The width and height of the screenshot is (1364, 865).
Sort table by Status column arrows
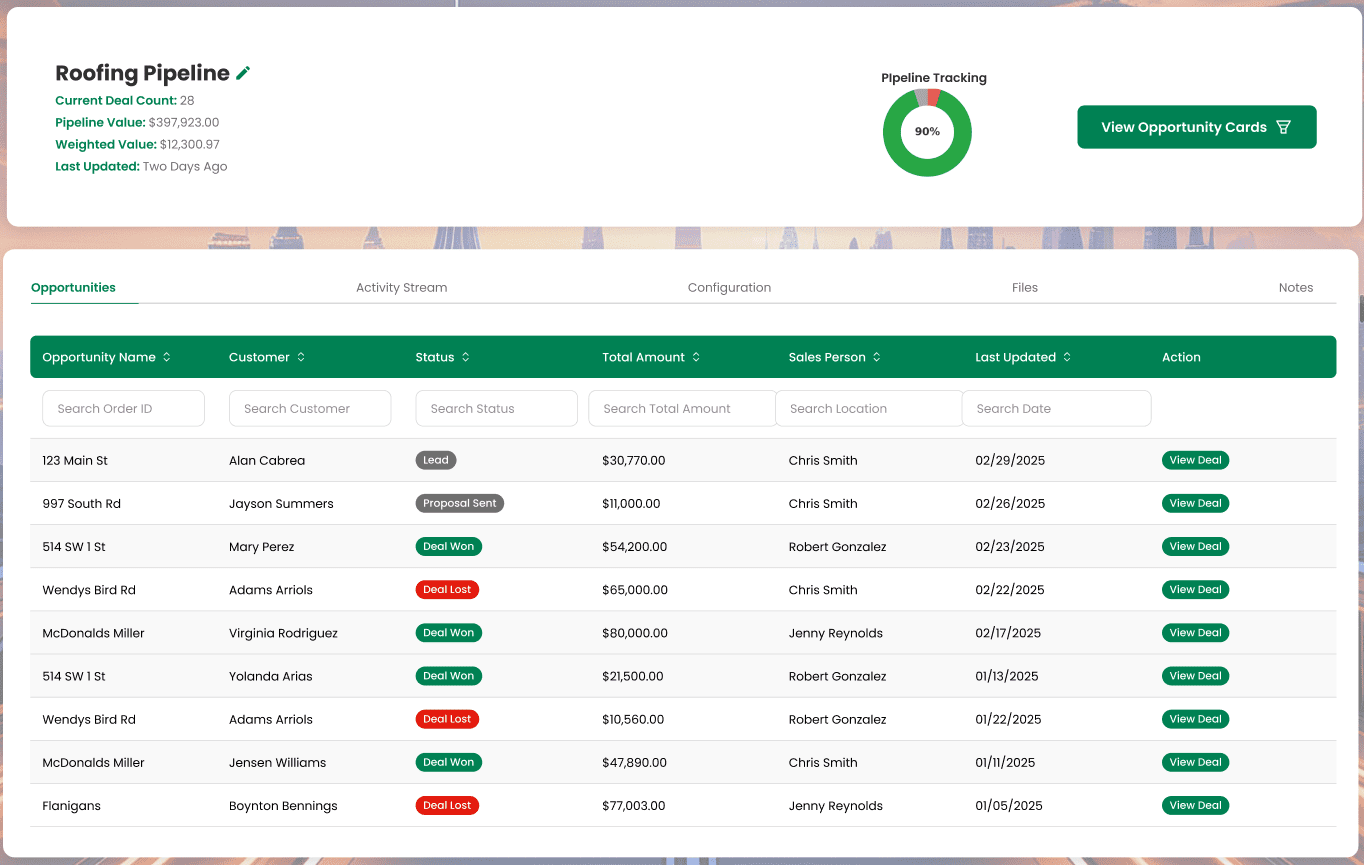(466, 357)
